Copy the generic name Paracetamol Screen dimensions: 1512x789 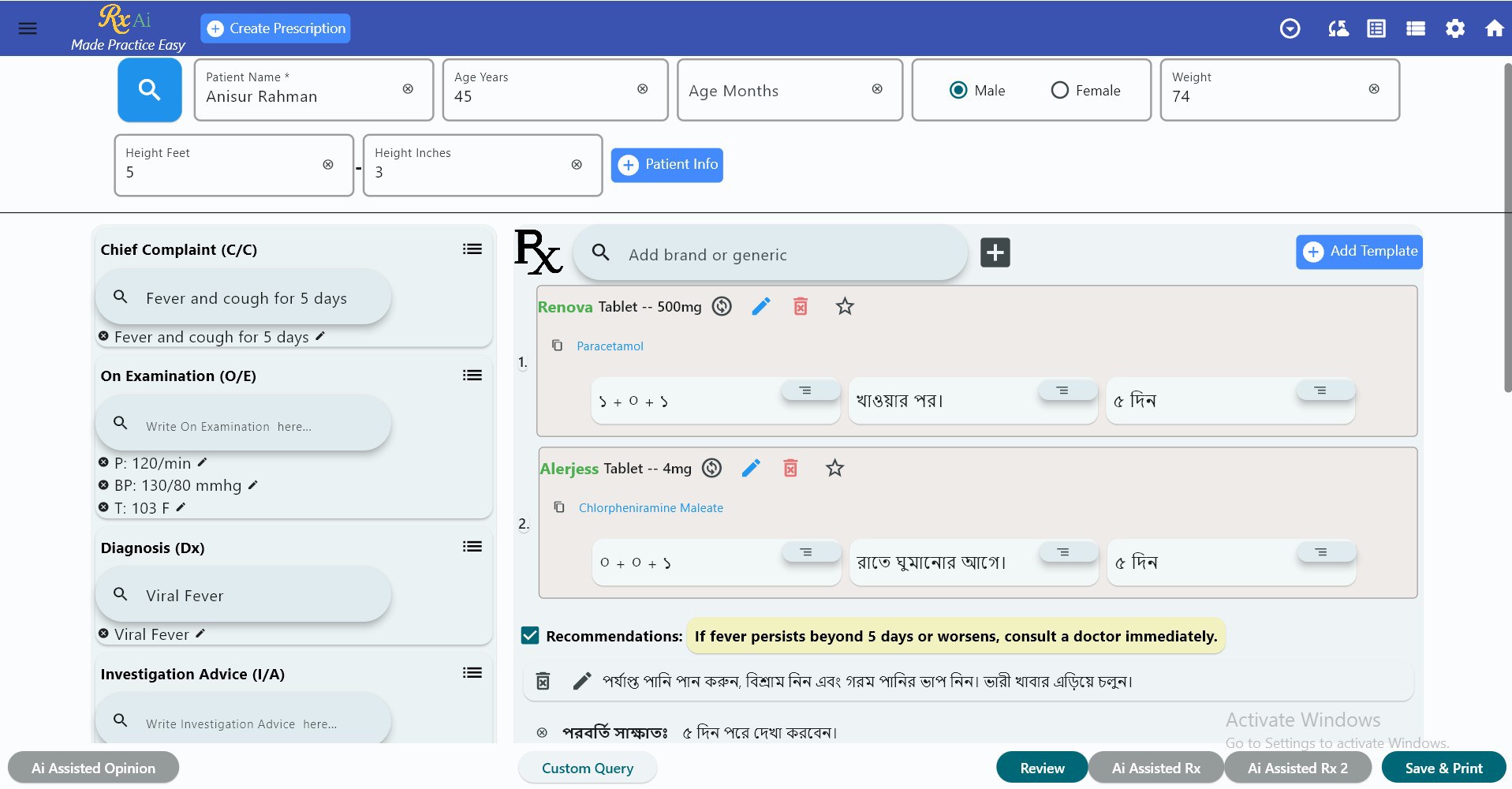(x=558, y=345)
